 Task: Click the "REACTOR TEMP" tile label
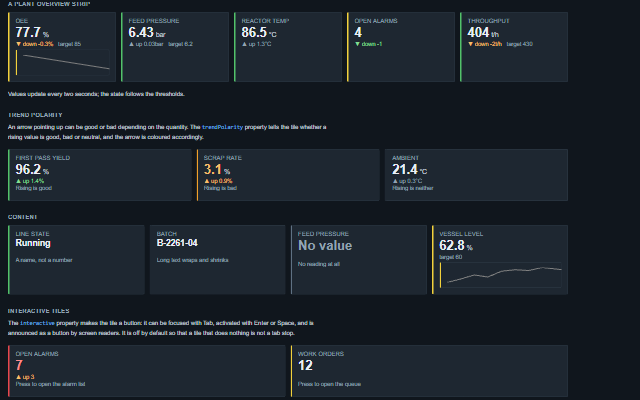click(x=265, y=21)
